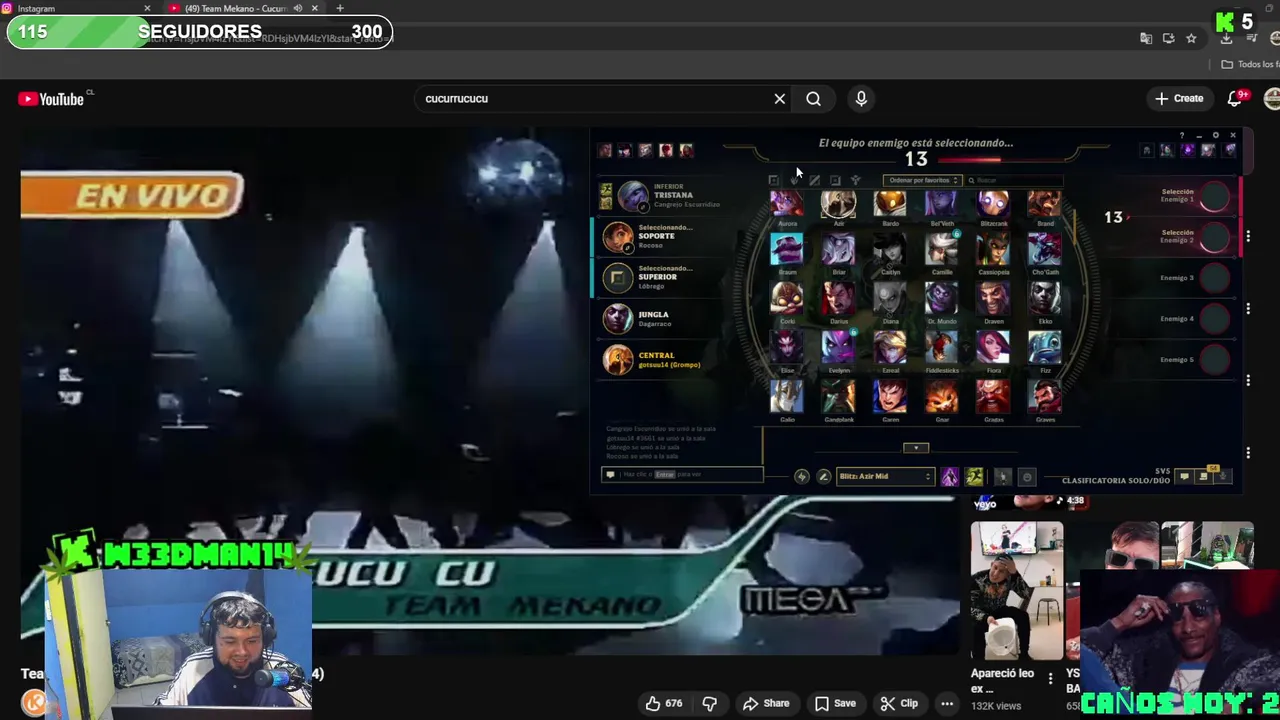
Task: Toggle the bottom lane role filter
Action: (835, 180)
